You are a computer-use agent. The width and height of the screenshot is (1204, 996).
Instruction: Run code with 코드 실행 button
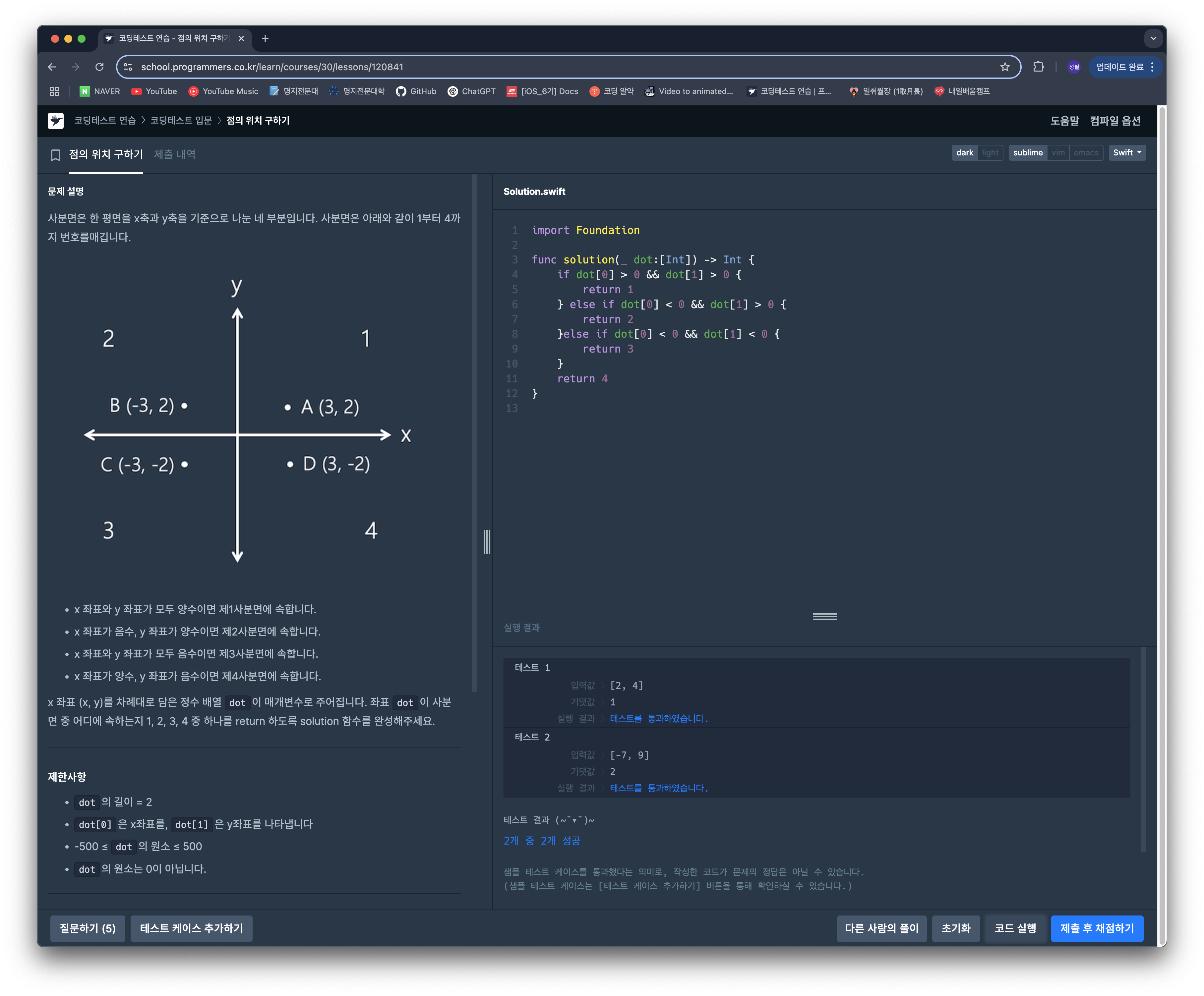(1015, 928)
